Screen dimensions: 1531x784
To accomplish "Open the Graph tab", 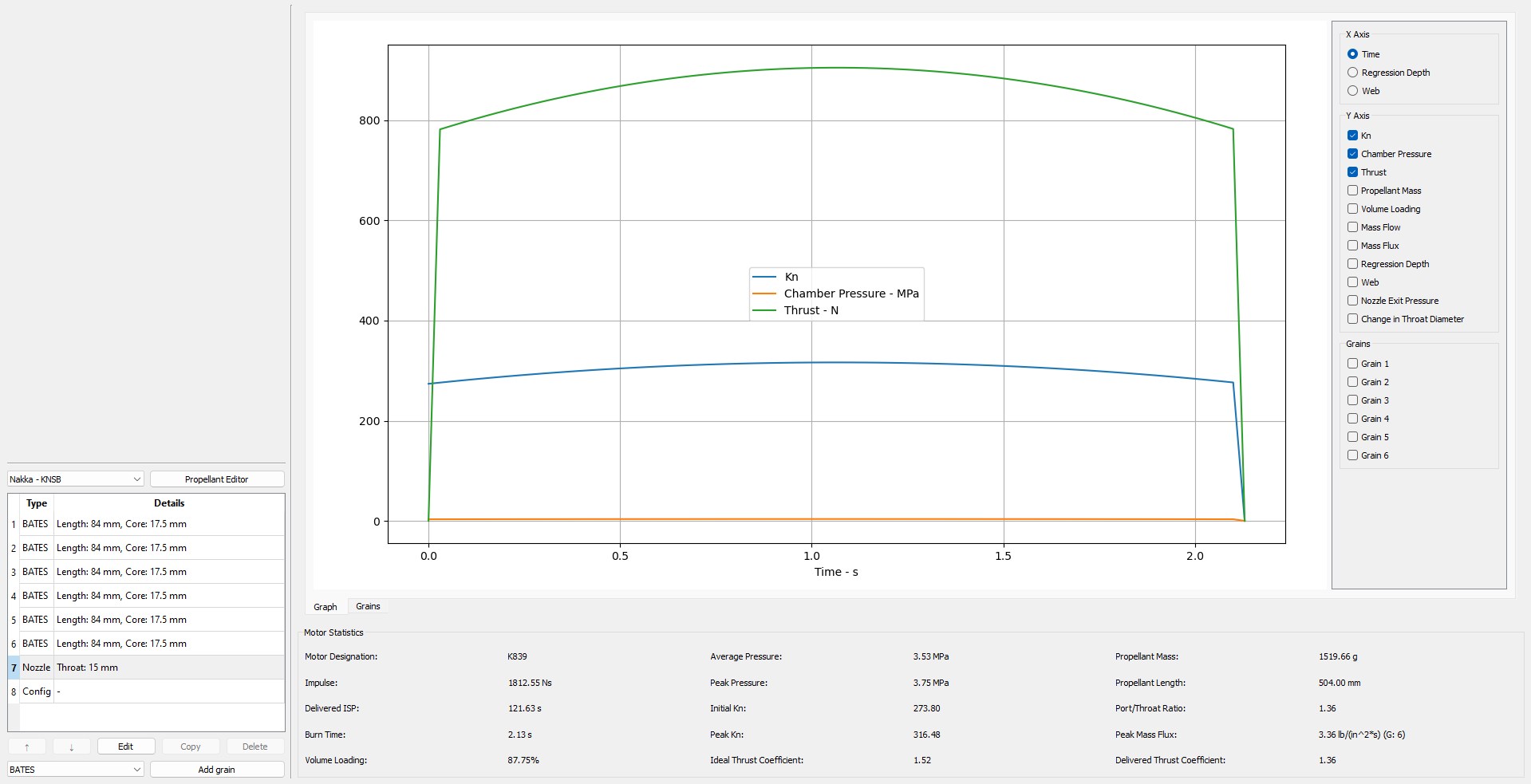I will (x=326, y=607).
